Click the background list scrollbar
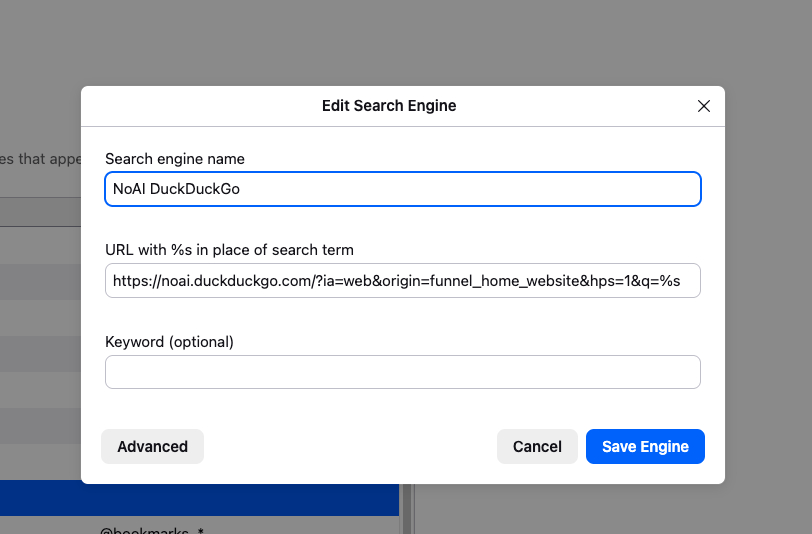812x534 pixels. [406, 508]
